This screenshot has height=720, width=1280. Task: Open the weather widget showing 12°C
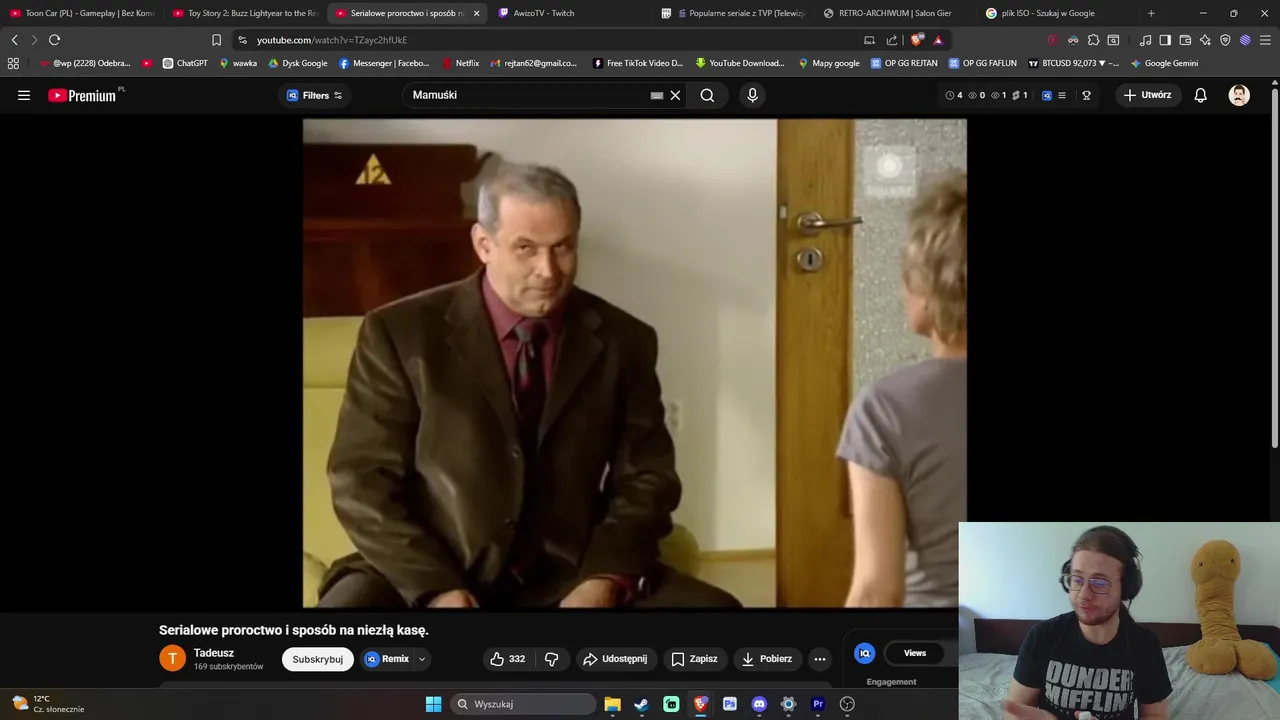[48, 704]
